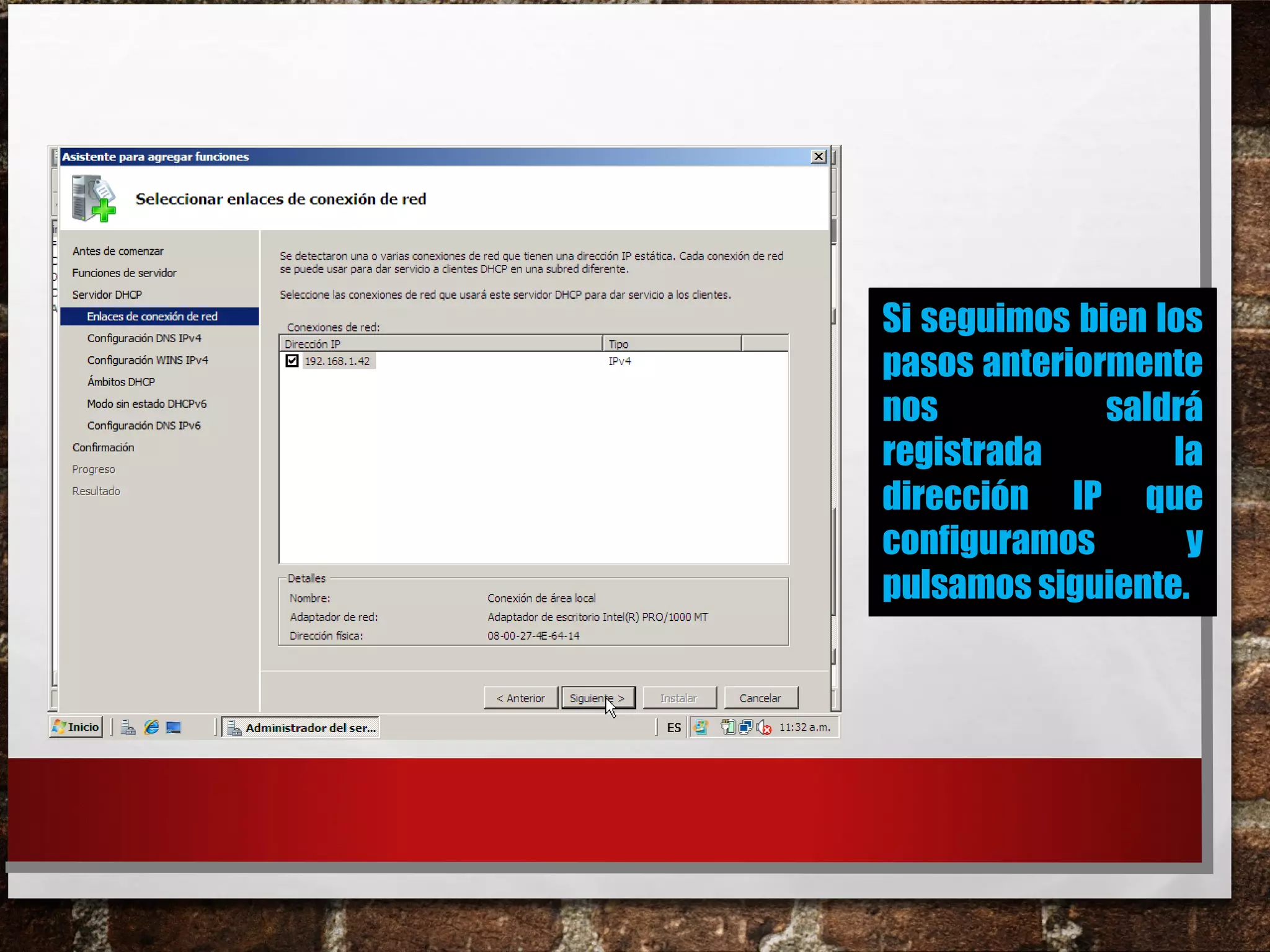
Task: Open Modo sin estado DHCPv6 step
Action: click(147, 403)
